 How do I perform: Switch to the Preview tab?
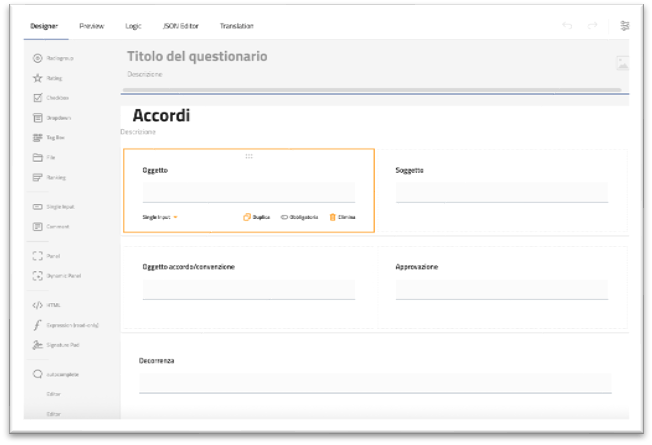tap(91, 25)
